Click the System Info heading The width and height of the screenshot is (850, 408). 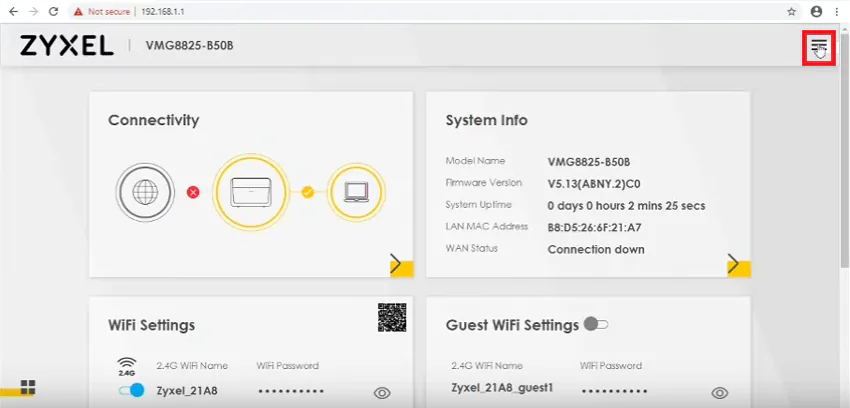pos(486,120)
